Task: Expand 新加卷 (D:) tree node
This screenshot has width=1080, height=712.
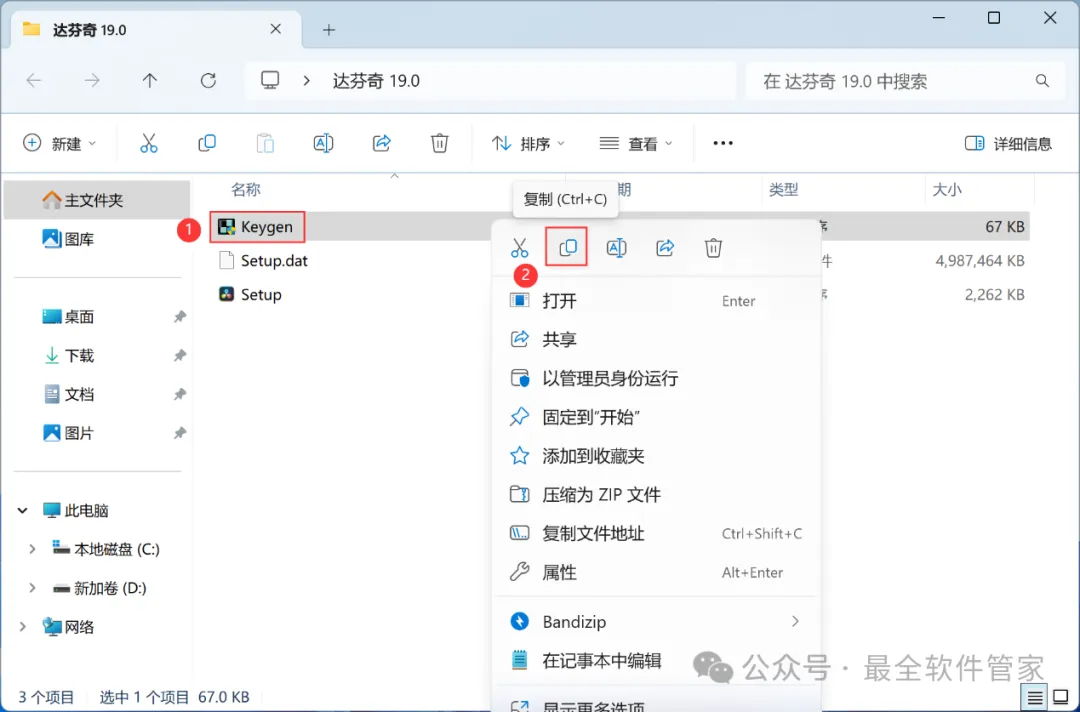Action: point(32,587)
